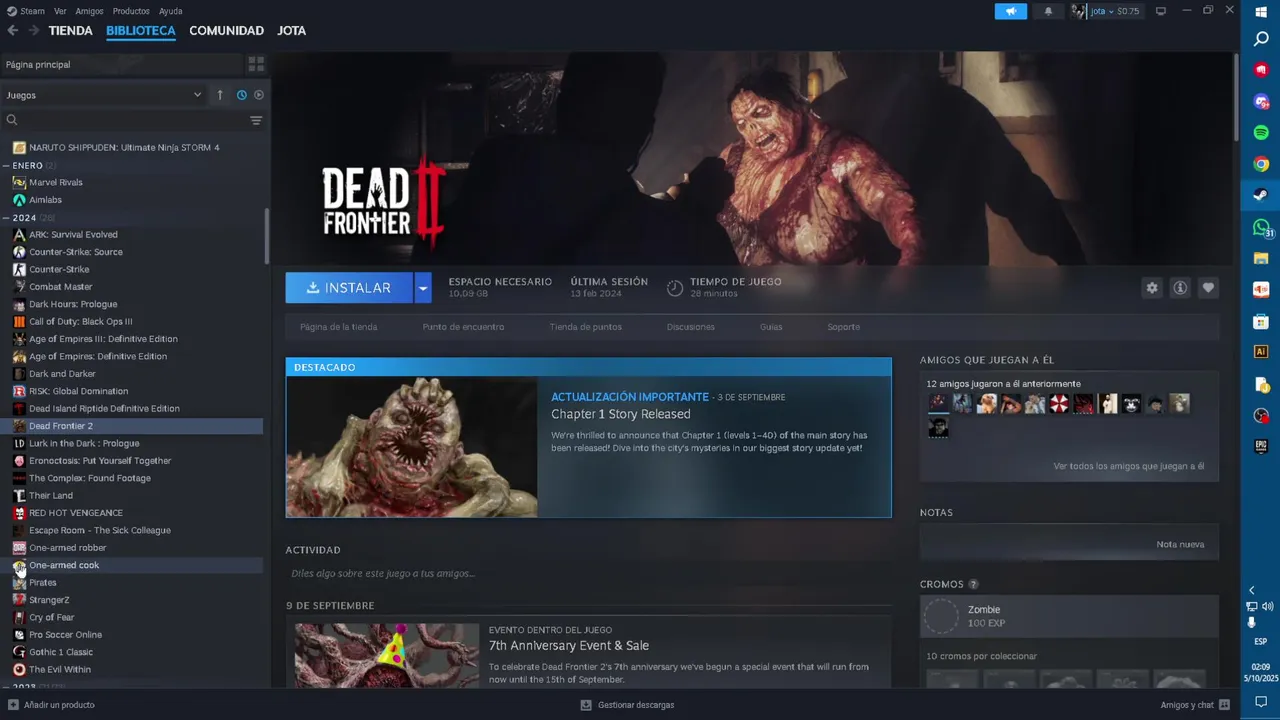Open Amigos y chat
Viewport: 1280px width, 720px height.
pos(1195,705)
